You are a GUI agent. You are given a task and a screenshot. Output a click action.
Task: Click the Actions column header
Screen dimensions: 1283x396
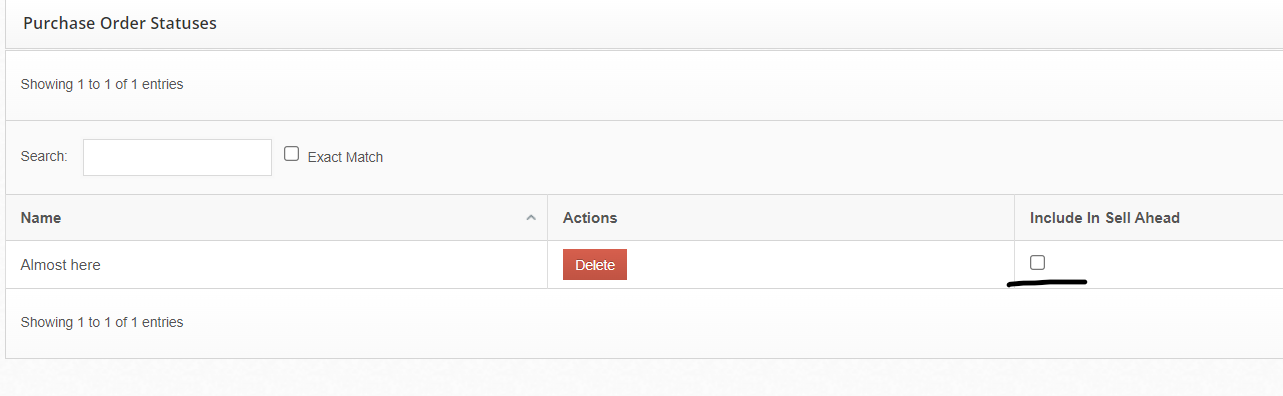[590, 218]
